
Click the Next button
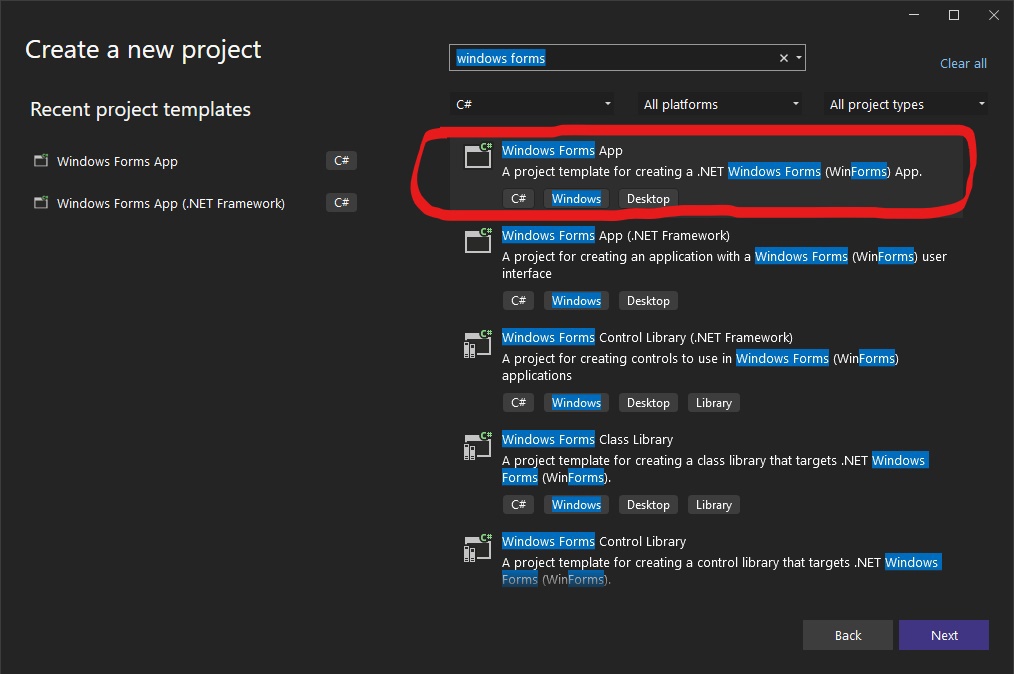pos(944,635)
